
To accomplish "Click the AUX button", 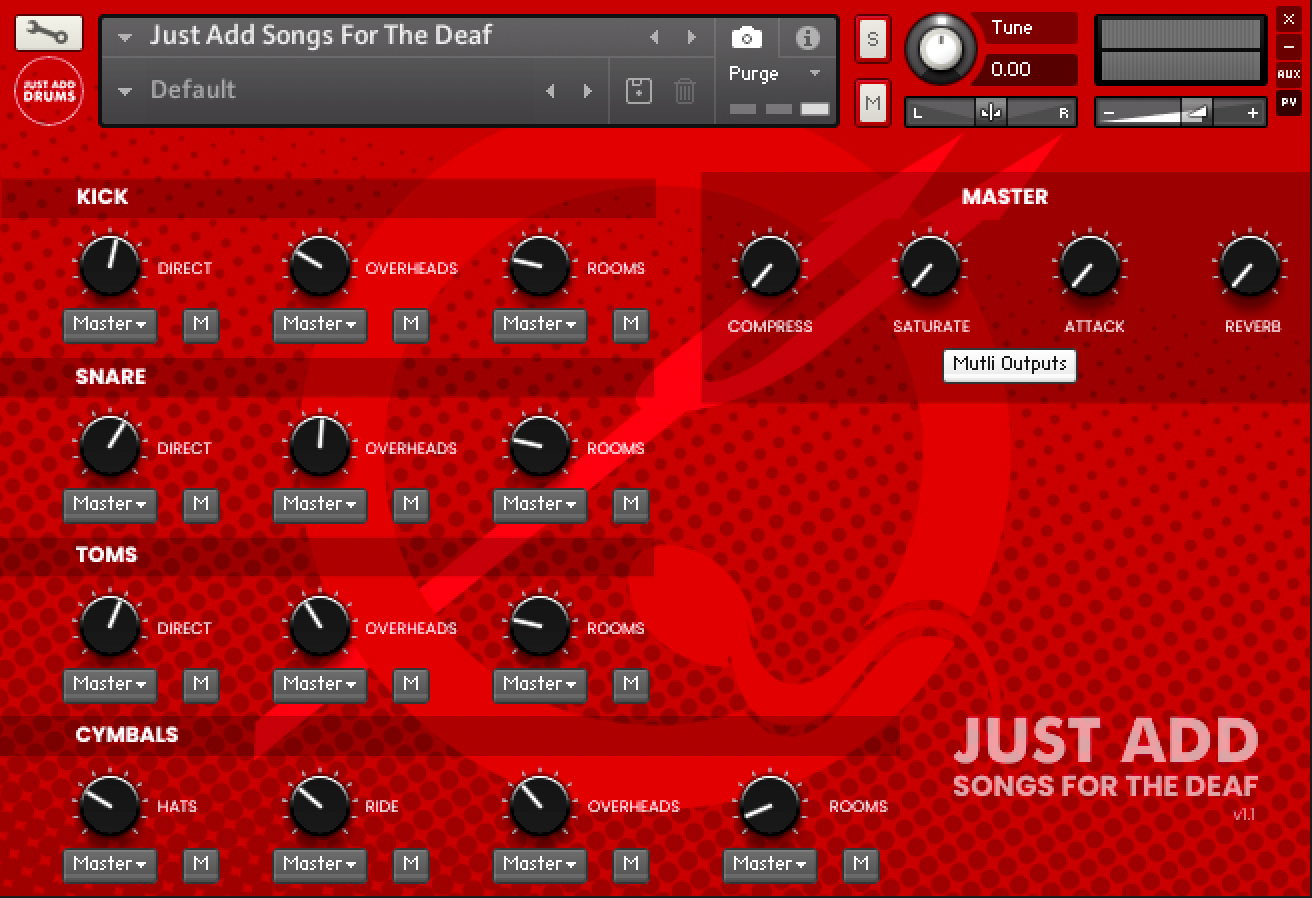I will (1289, 74).
